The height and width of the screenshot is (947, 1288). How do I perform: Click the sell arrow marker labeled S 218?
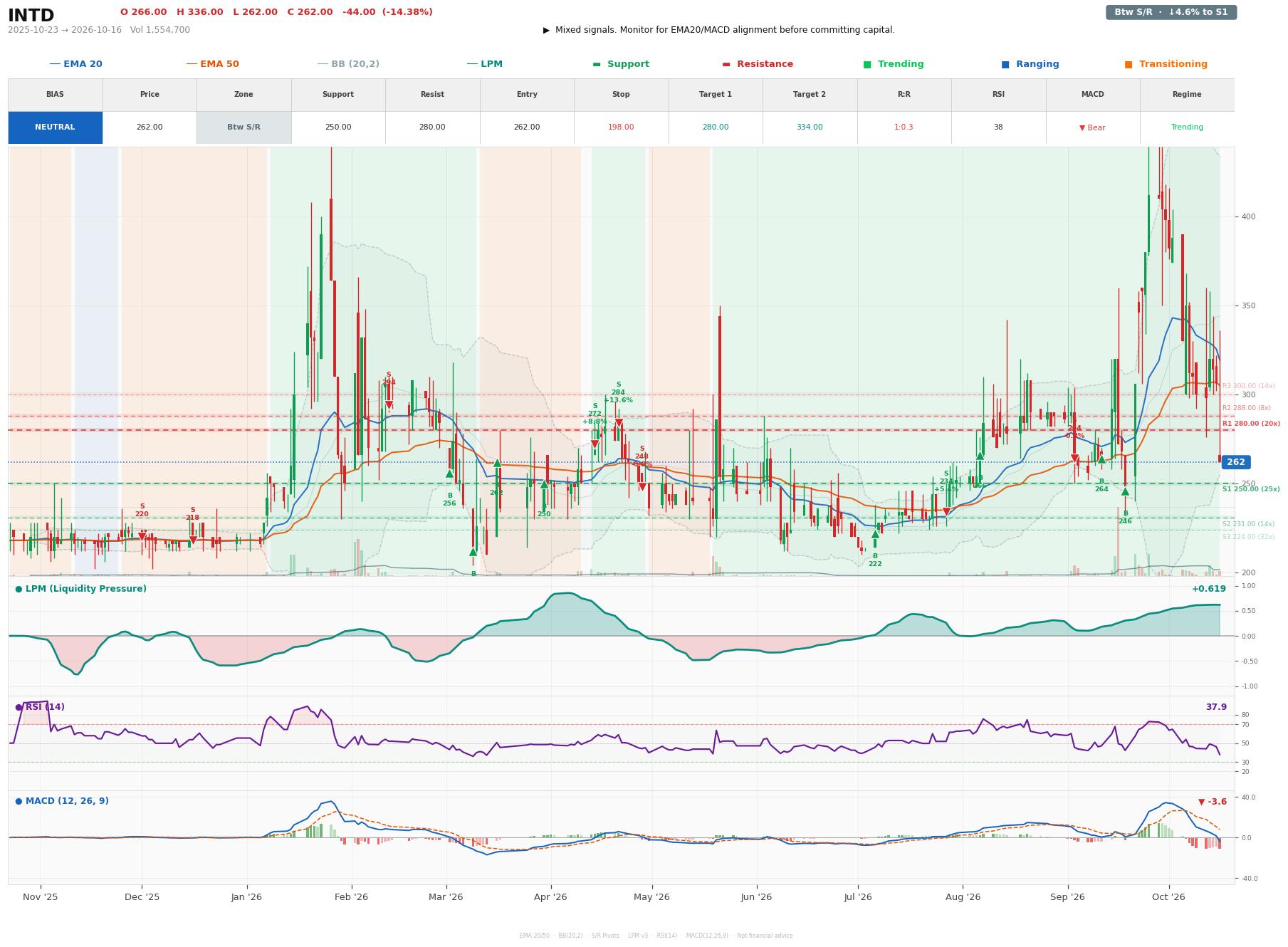click(x=192, y=540)
